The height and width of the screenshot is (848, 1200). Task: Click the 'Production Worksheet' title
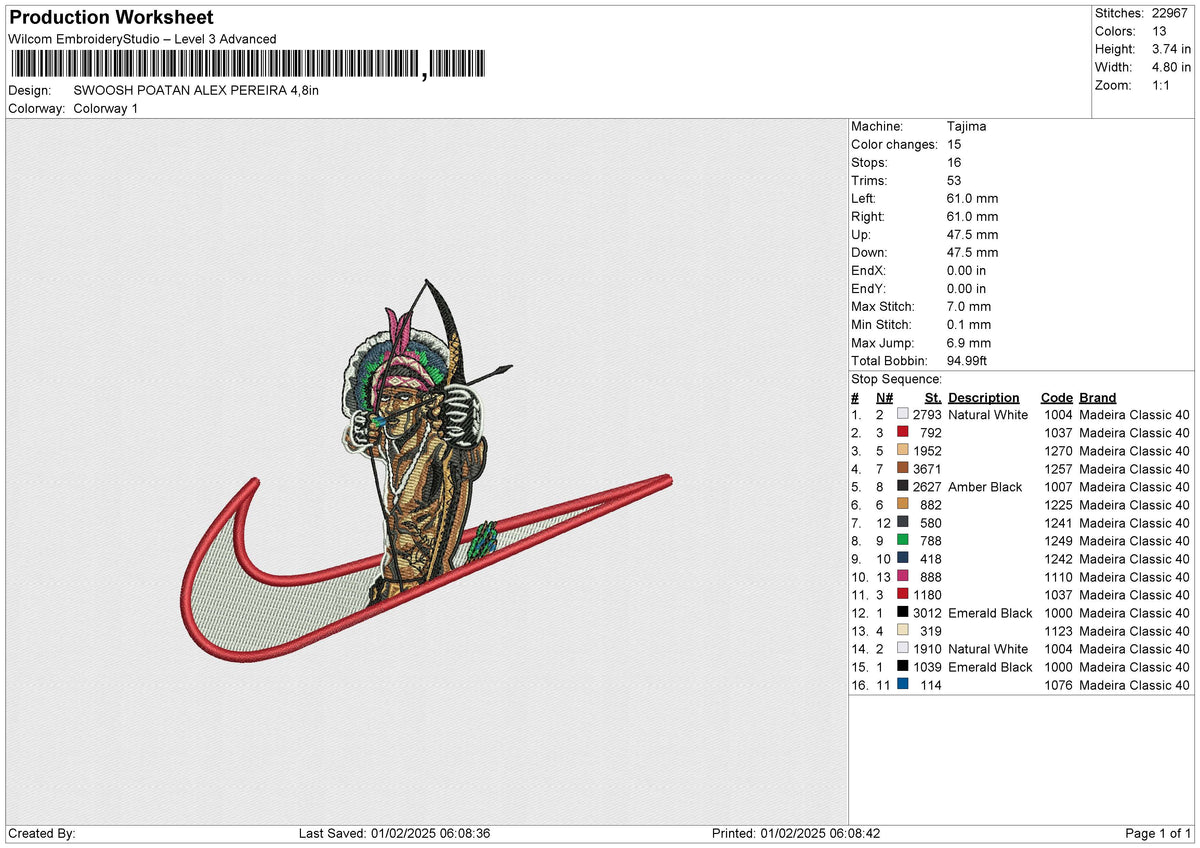coord(111,18)
